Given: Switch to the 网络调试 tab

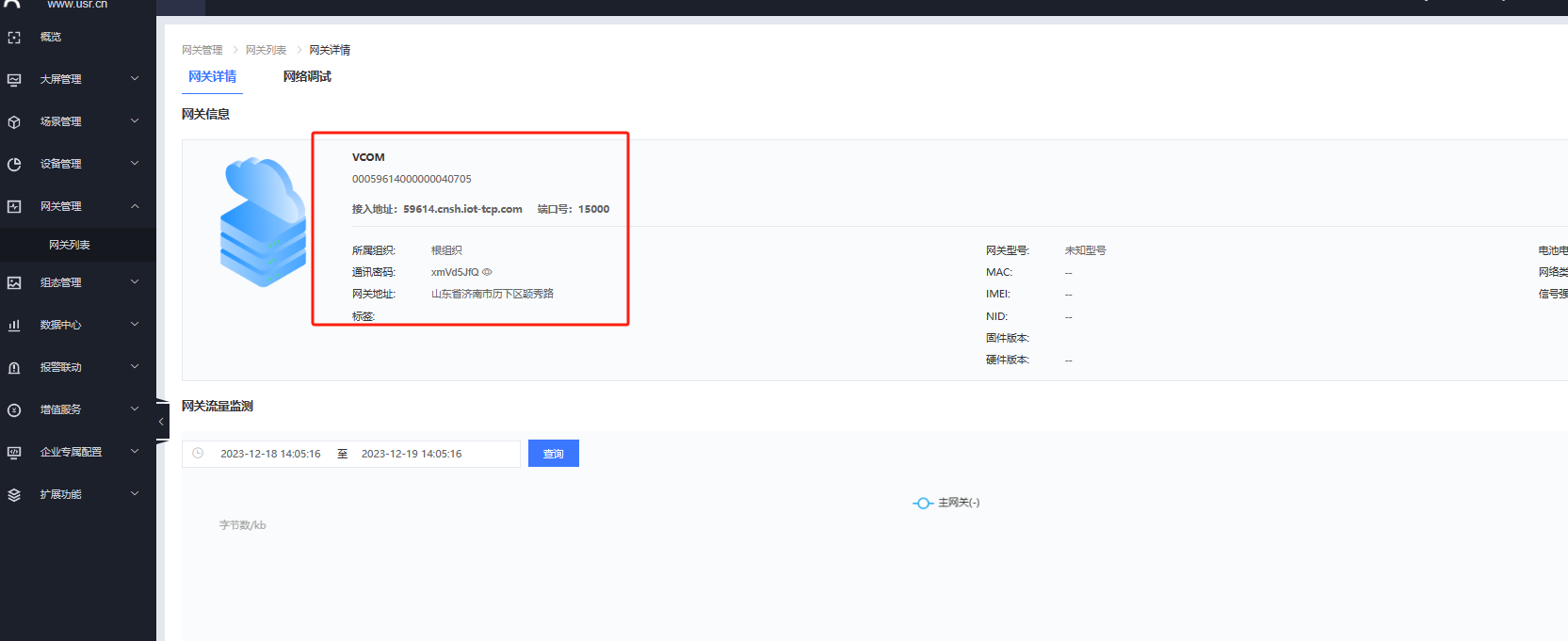Looking at the screenshot, I should tap(307, 76).
